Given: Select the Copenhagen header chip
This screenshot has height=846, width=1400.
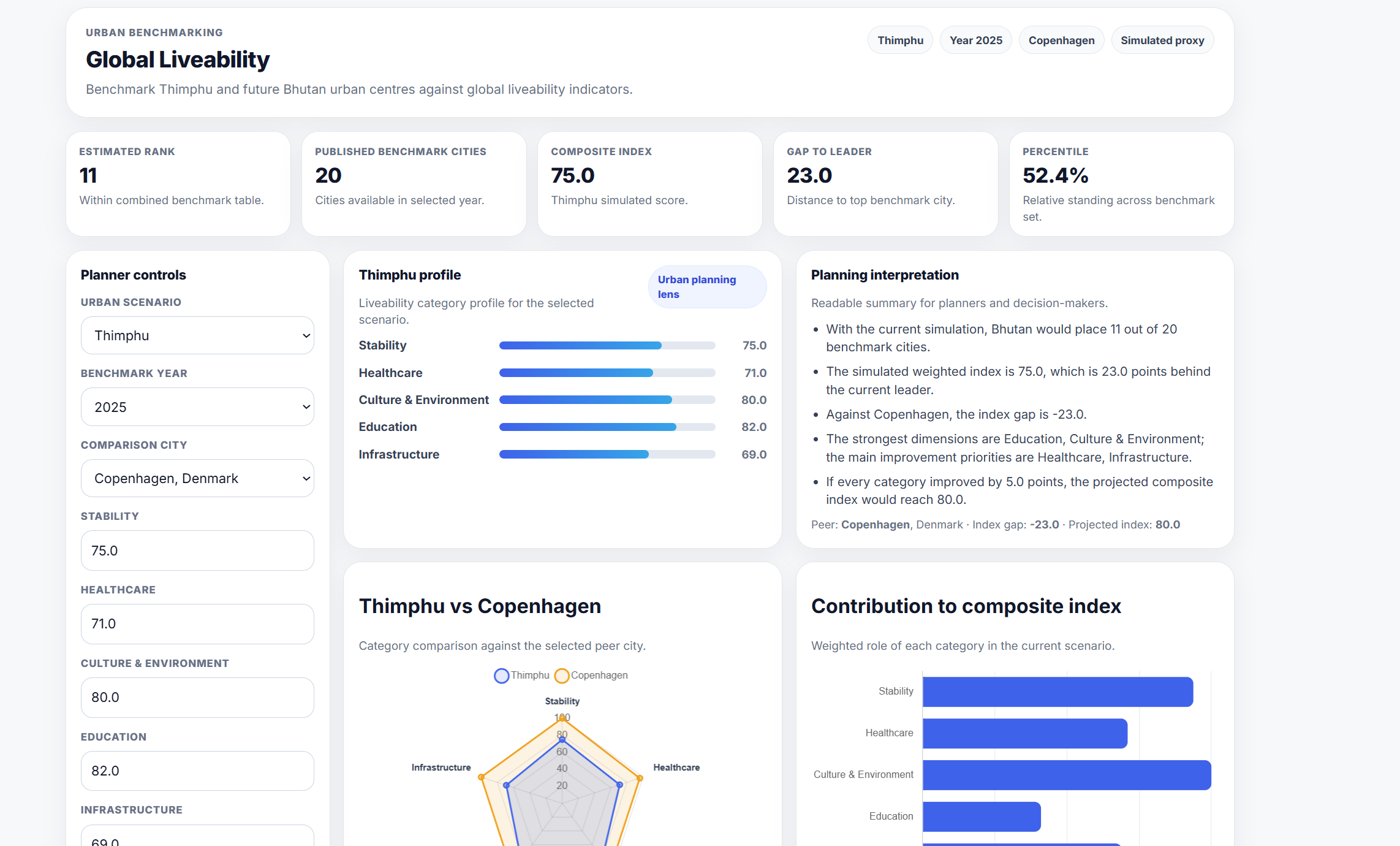Looking at the screenshot, I should [1061, 40].
